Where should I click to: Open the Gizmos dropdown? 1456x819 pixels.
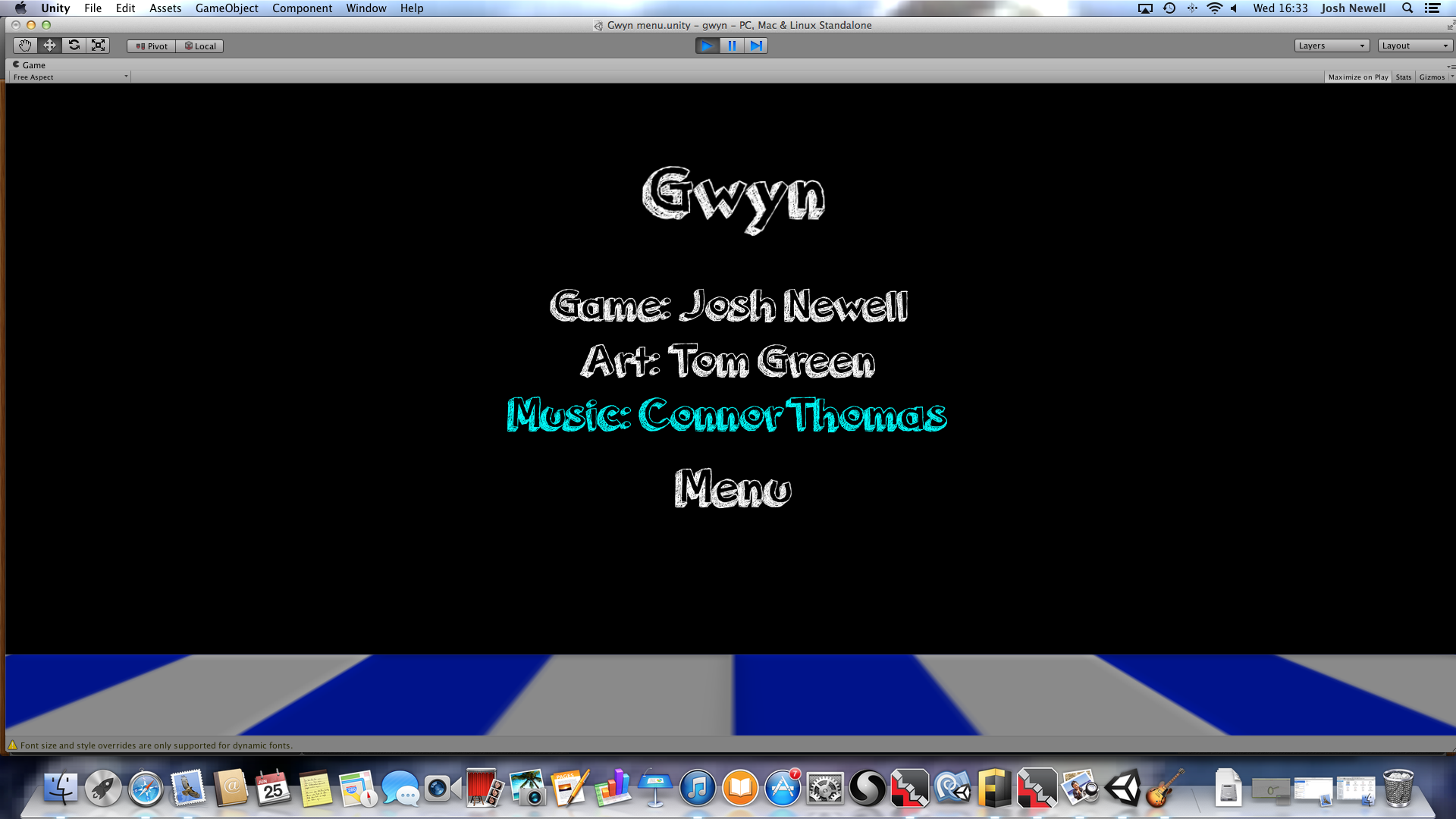coord(1432,77)
